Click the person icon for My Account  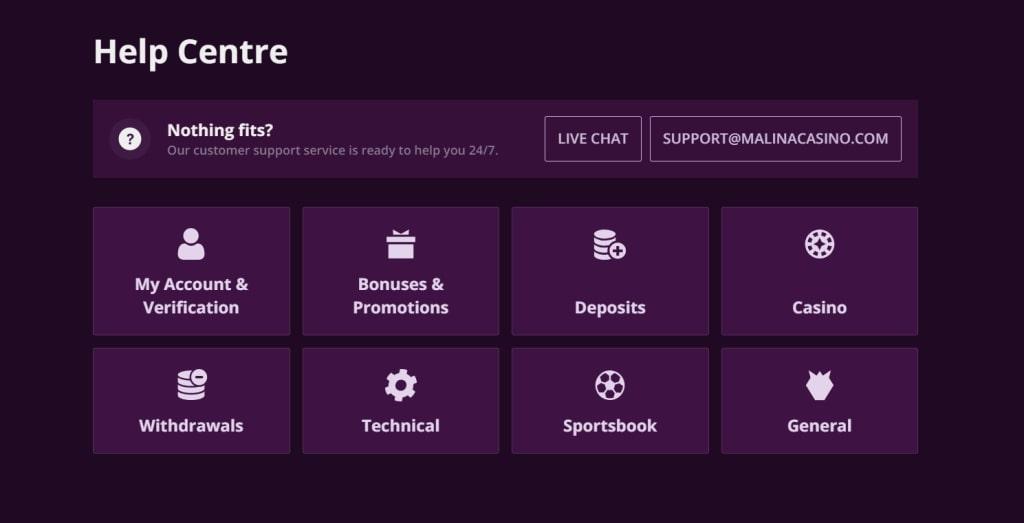pyautogui.click(x=191, y=244)
